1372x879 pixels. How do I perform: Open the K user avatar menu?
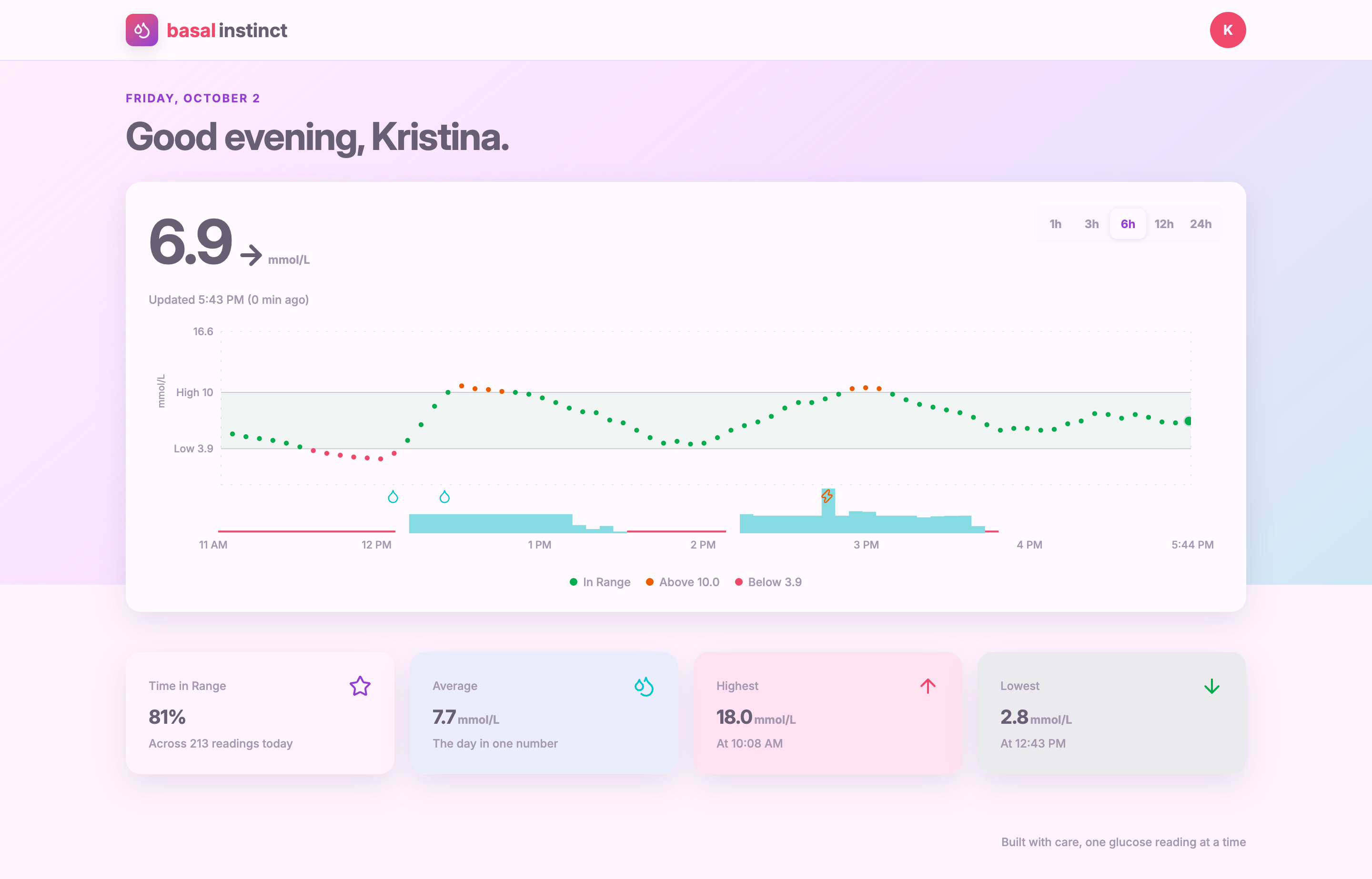pyautogui.click(x=1228, y=30)
